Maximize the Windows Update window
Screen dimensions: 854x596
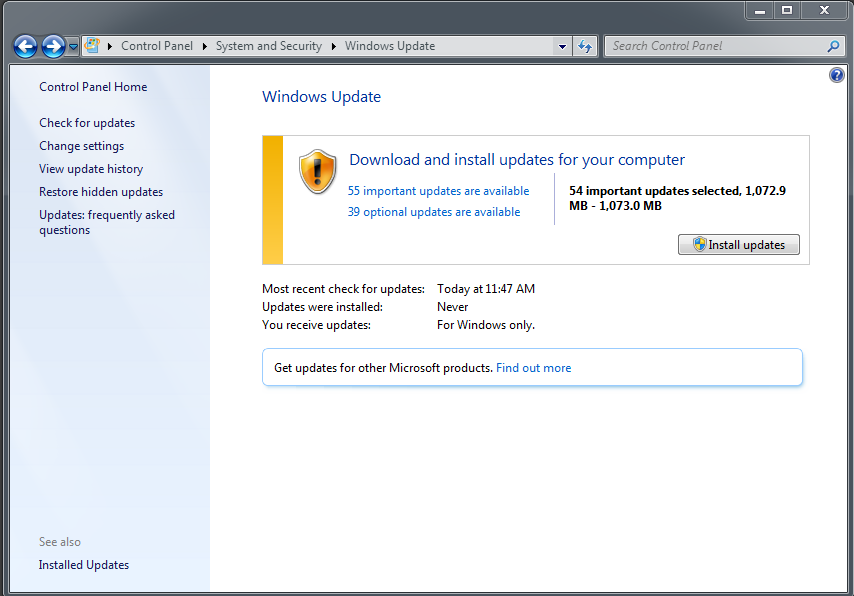coord(787,10)
